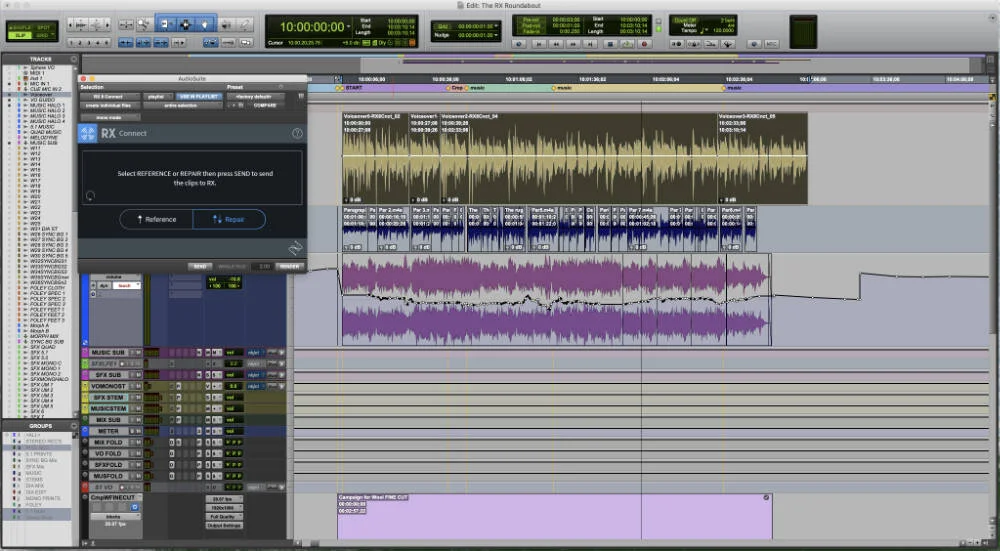Select the Campaign for Wool FINE CUT video clip
This screenshot has width=1000, height=551.
tap(554, 517)
